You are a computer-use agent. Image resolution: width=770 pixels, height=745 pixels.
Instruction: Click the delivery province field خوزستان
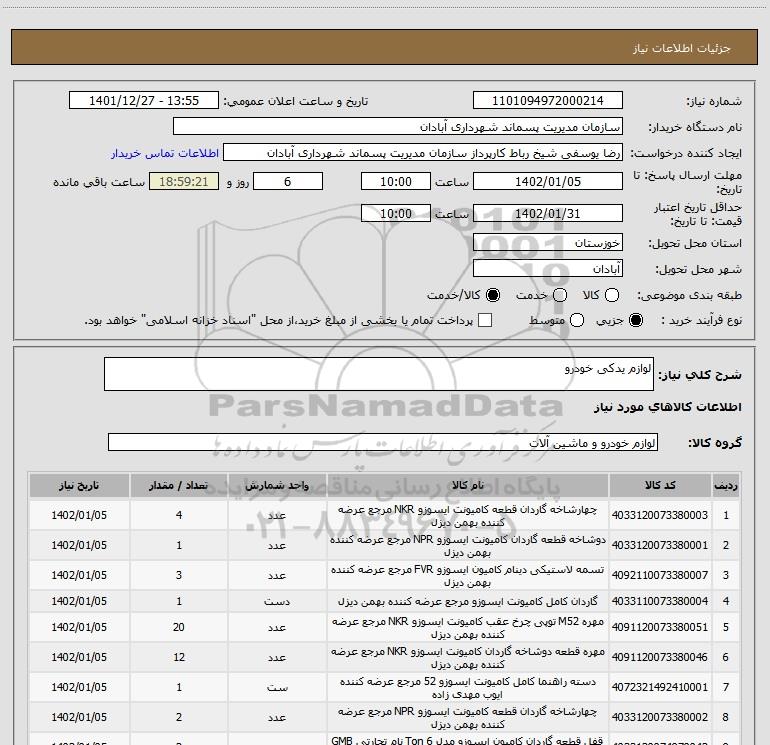(x=548, y=243)
